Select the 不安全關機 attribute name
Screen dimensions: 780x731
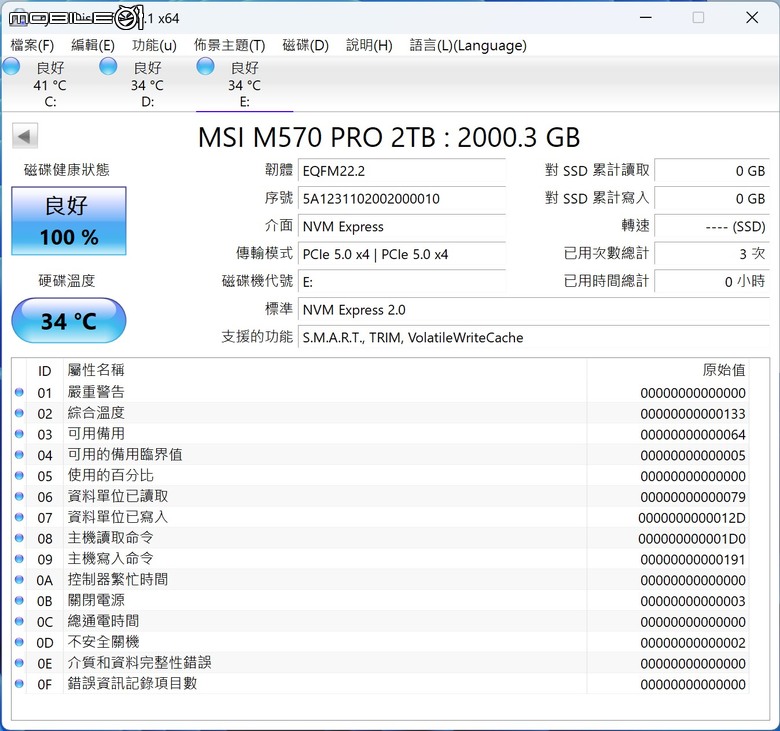click(x=103, y=642)
